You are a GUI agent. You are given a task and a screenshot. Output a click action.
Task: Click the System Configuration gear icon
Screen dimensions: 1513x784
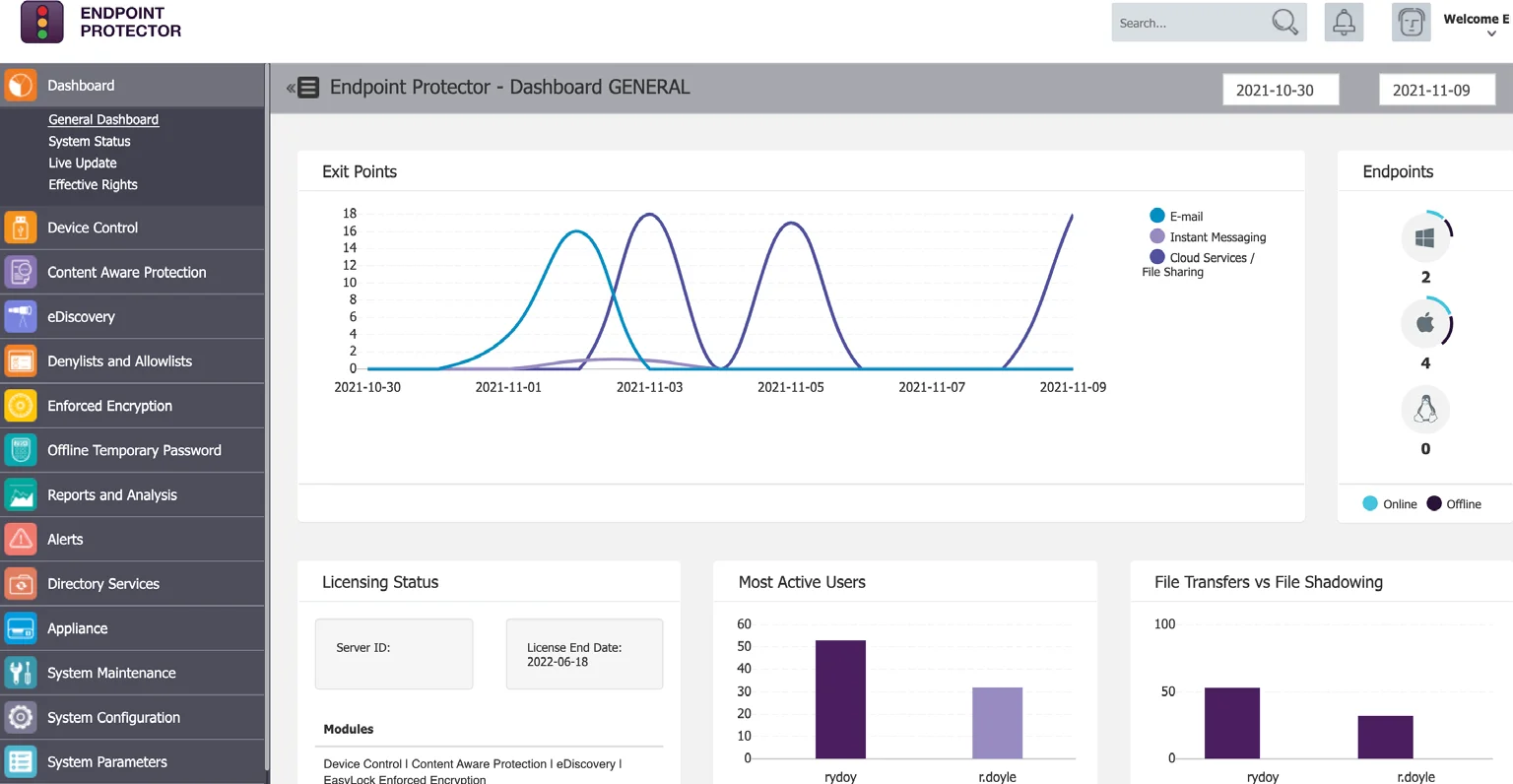pyautogui.click(x=21, y=718)
